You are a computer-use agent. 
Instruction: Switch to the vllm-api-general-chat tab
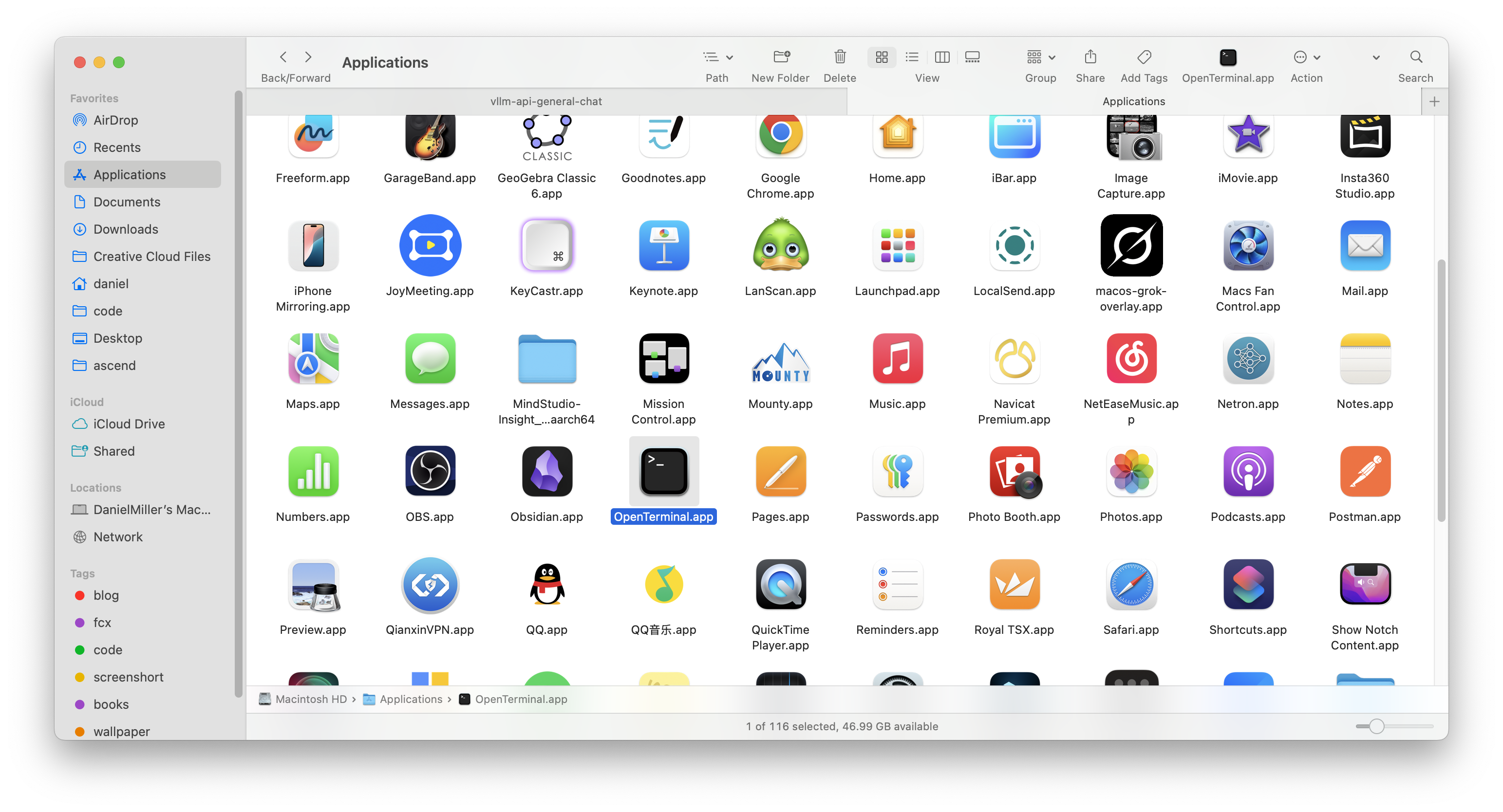click(546, 101)
